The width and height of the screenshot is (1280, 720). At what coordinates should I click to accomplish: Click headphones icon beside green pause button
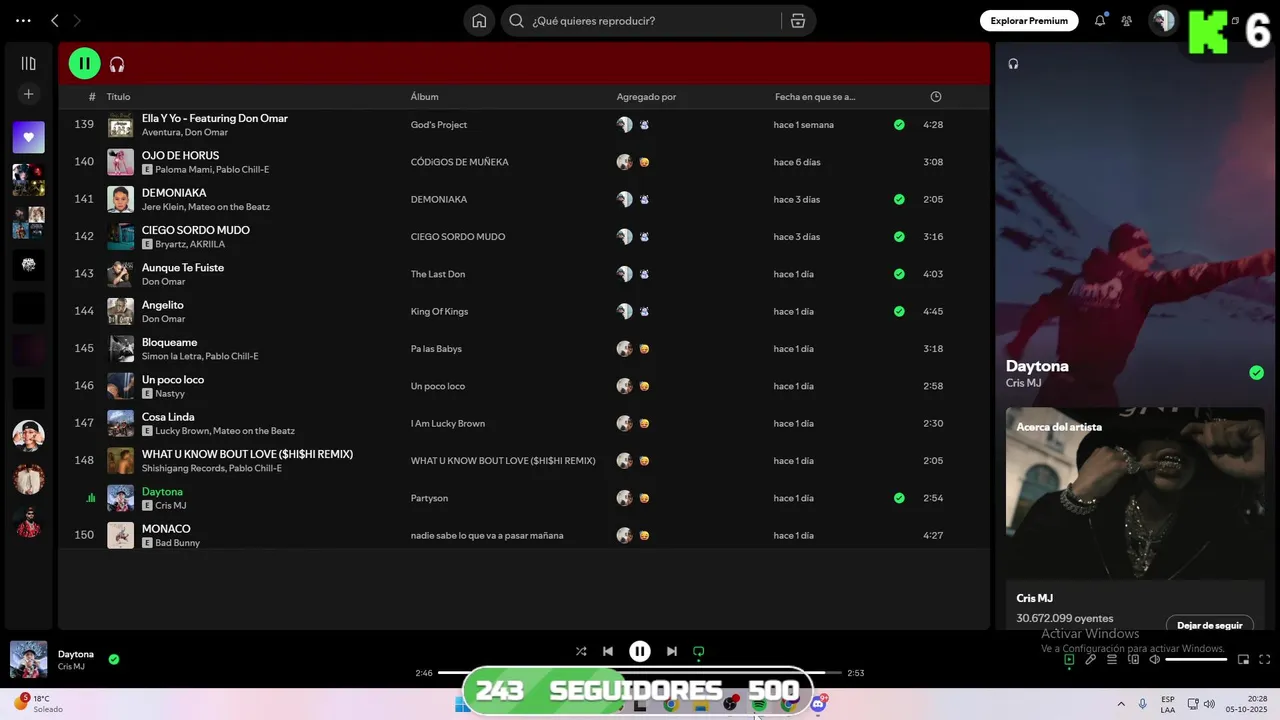117,64
